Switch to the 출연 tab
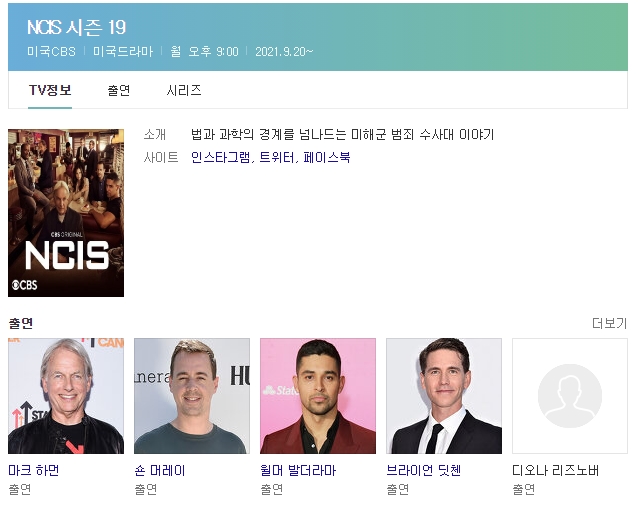Image resolution: width=638 pixels, height=513 pixels. (x=118, y=90)
